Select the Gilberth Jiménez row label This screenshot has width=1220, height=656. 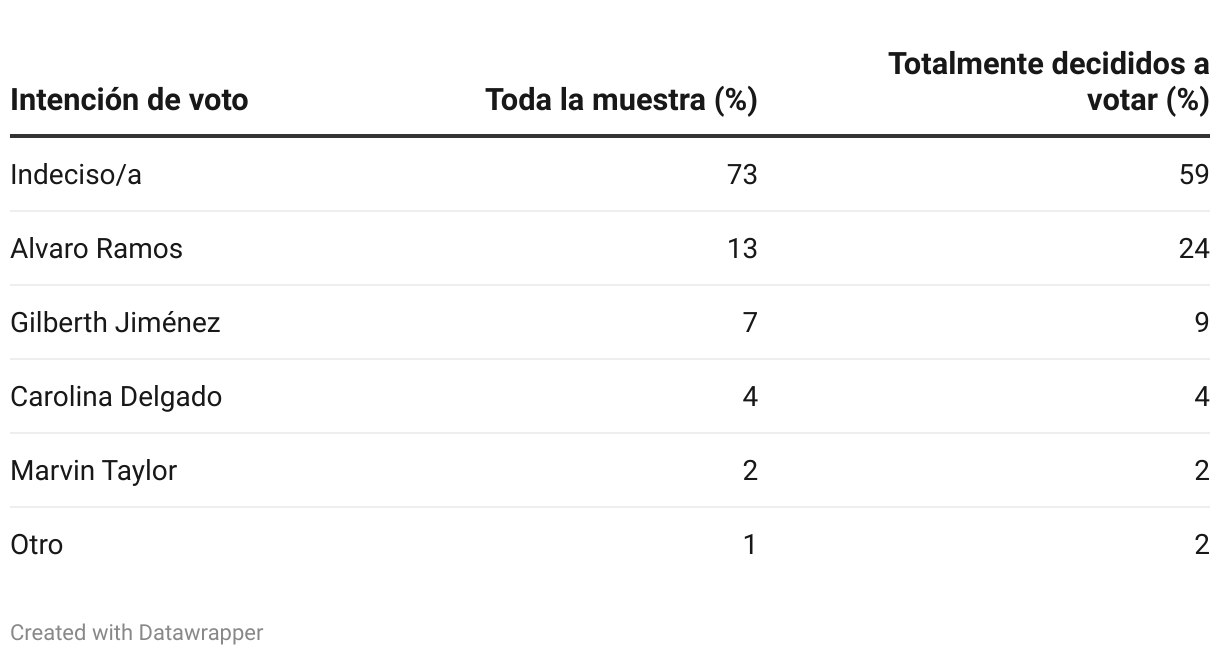pos(115,323)
